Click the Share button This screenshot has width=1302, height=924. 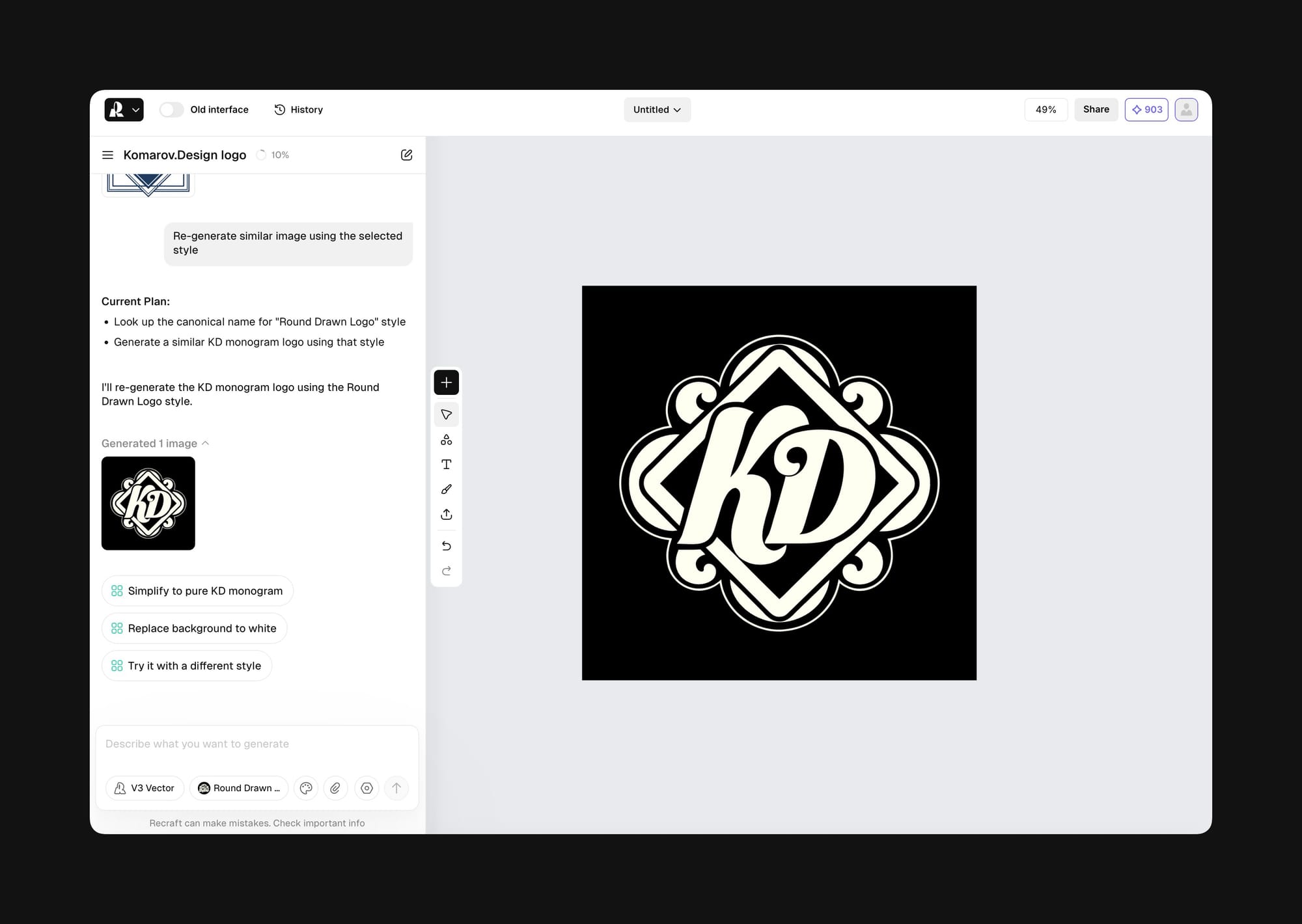pyautogui.click(x=1096, y=109)
